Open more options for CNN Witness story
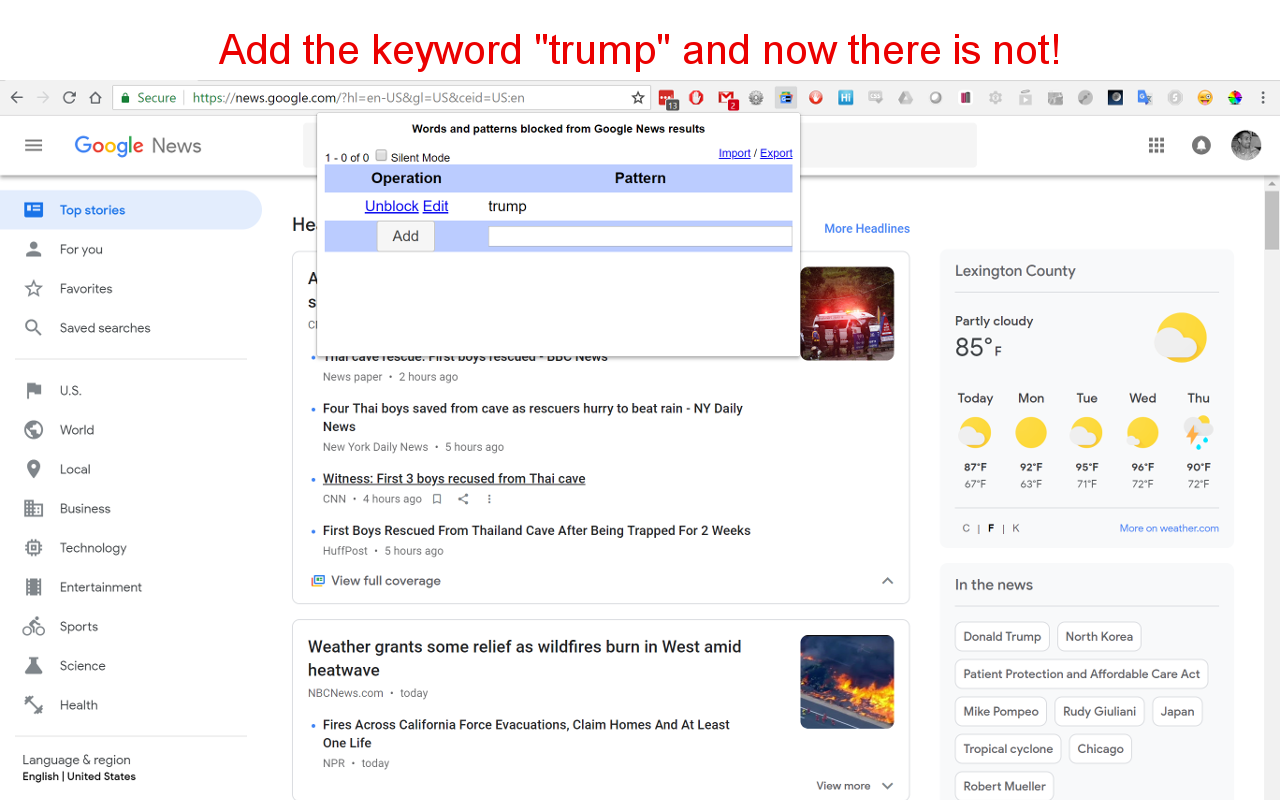Viewport: 1280px width, 800px height. (489, 499)
